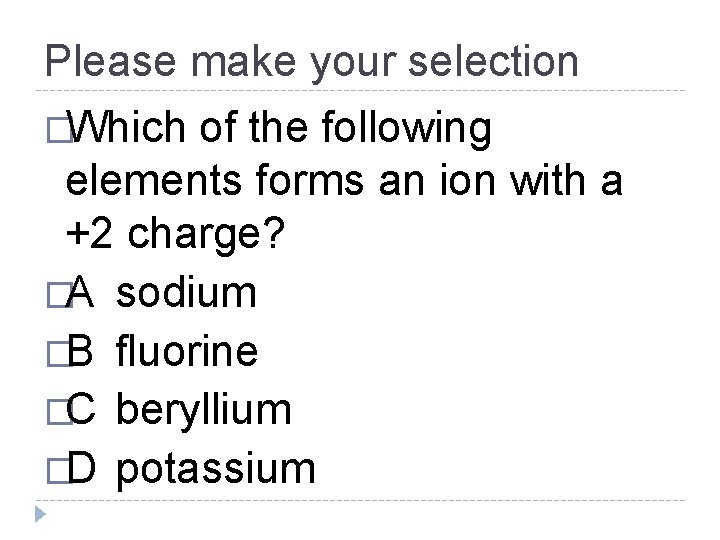Viewport: 720px width, 540px height.
Task: Click the 'elements forms an ion with a' line
Action: 344,183
